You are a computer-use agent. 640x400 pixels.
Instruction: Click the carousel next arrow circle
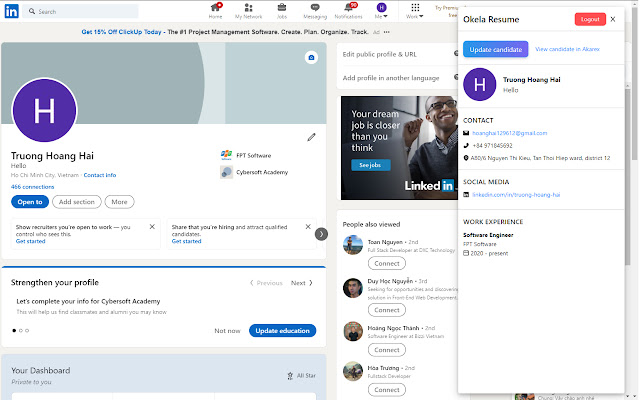(321, 234)
